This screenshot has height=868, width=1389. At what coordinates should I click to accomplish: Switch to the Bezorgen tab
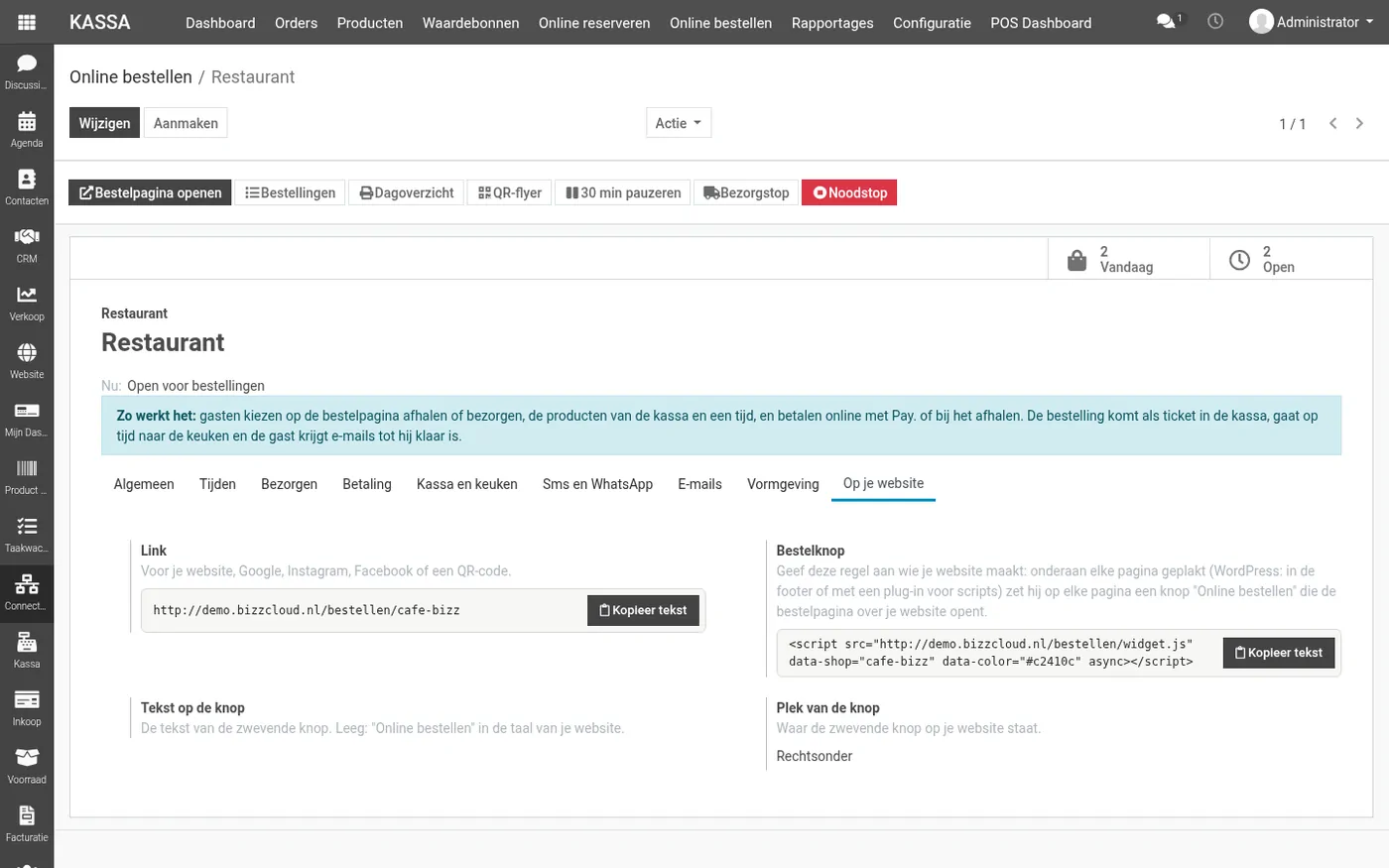(x=289, y=484)
